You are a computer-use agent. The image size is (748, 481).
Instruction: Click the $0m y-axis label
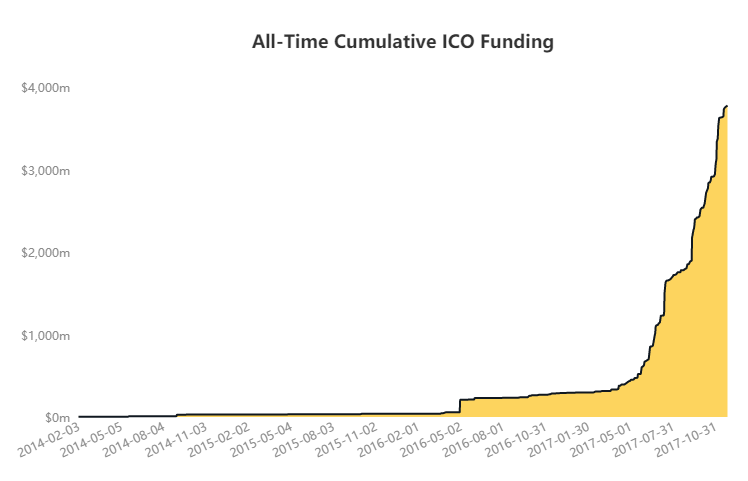pos(55,417)
